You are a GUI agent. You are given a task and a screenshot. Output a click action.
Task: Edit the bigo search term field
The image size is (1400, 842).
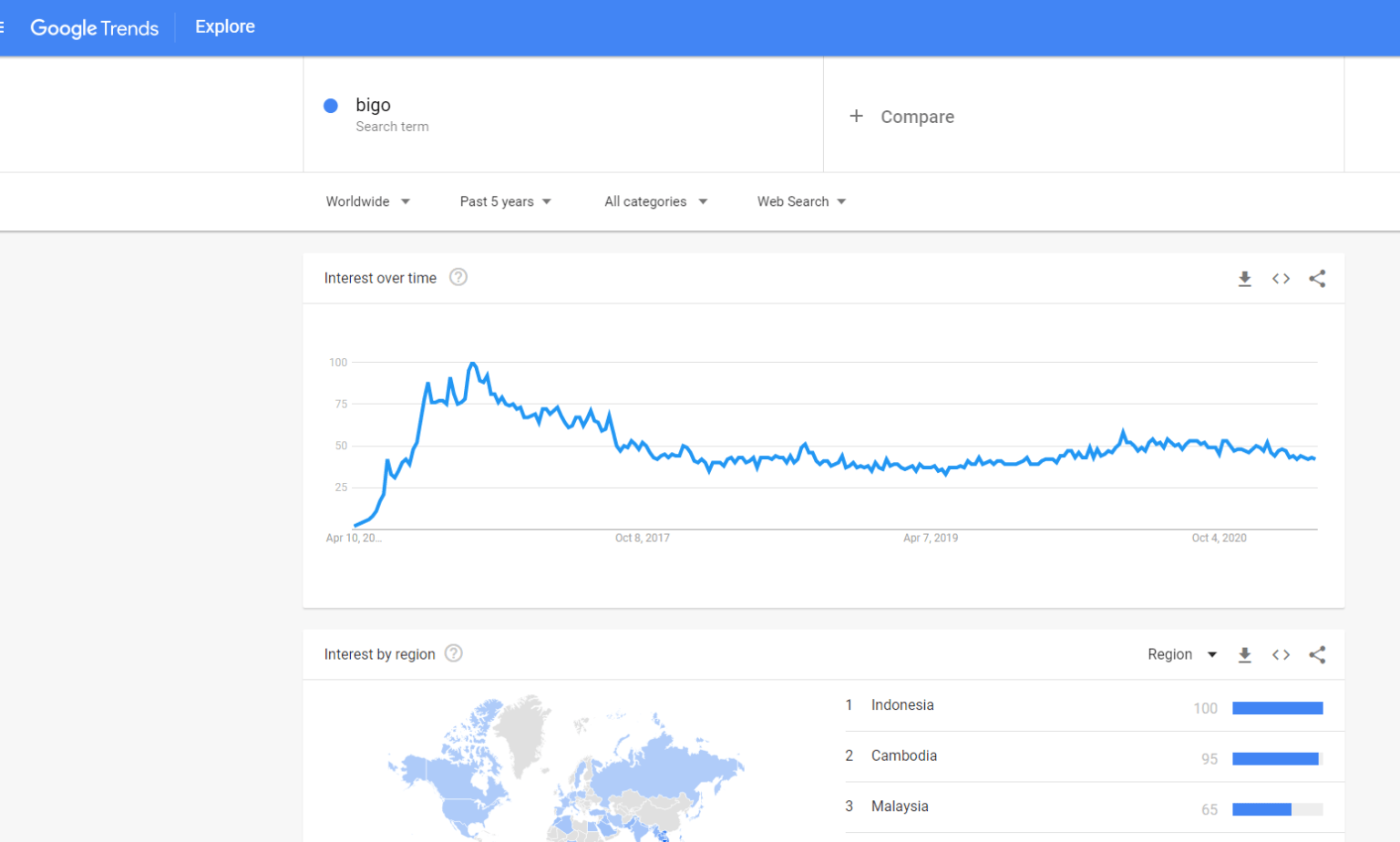pyautogui.click(x=373, y=105)
